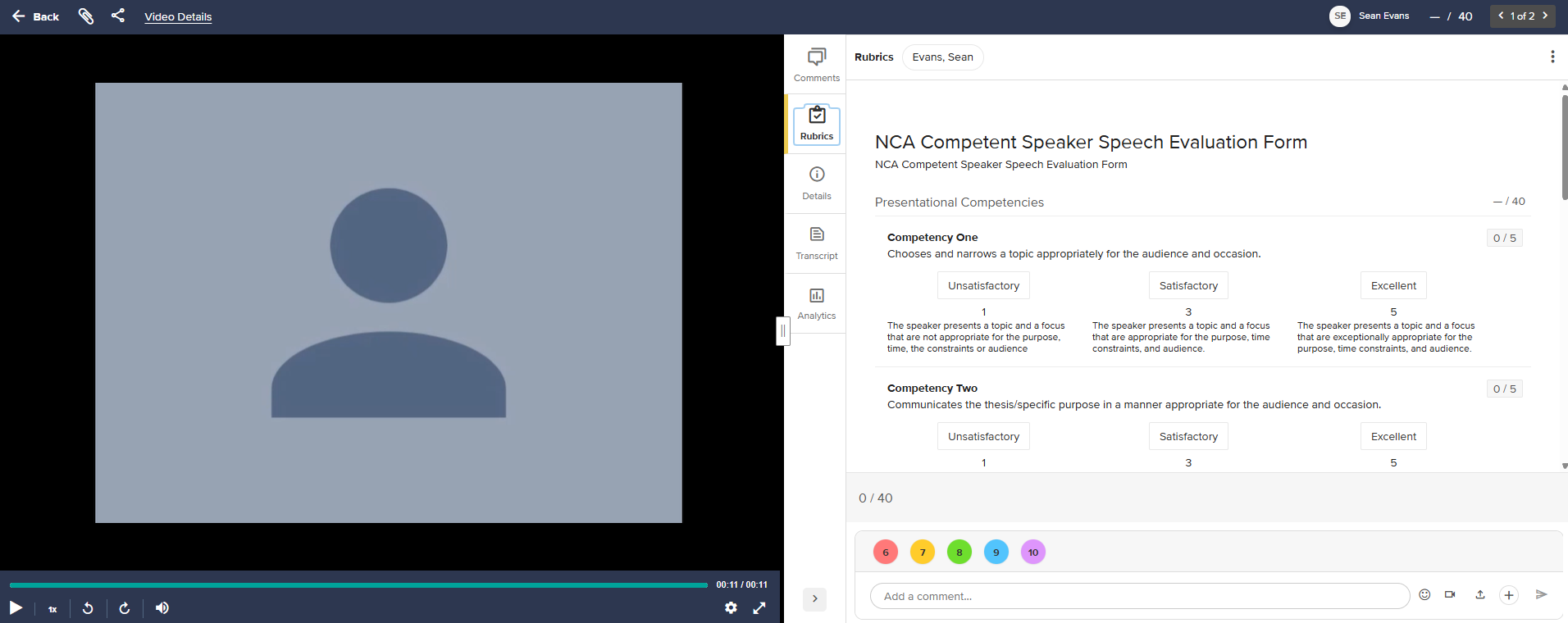Select Unsatisfactory for Competency One
1568x623 pixels.
pyautogui.click(x=983, y=285)
